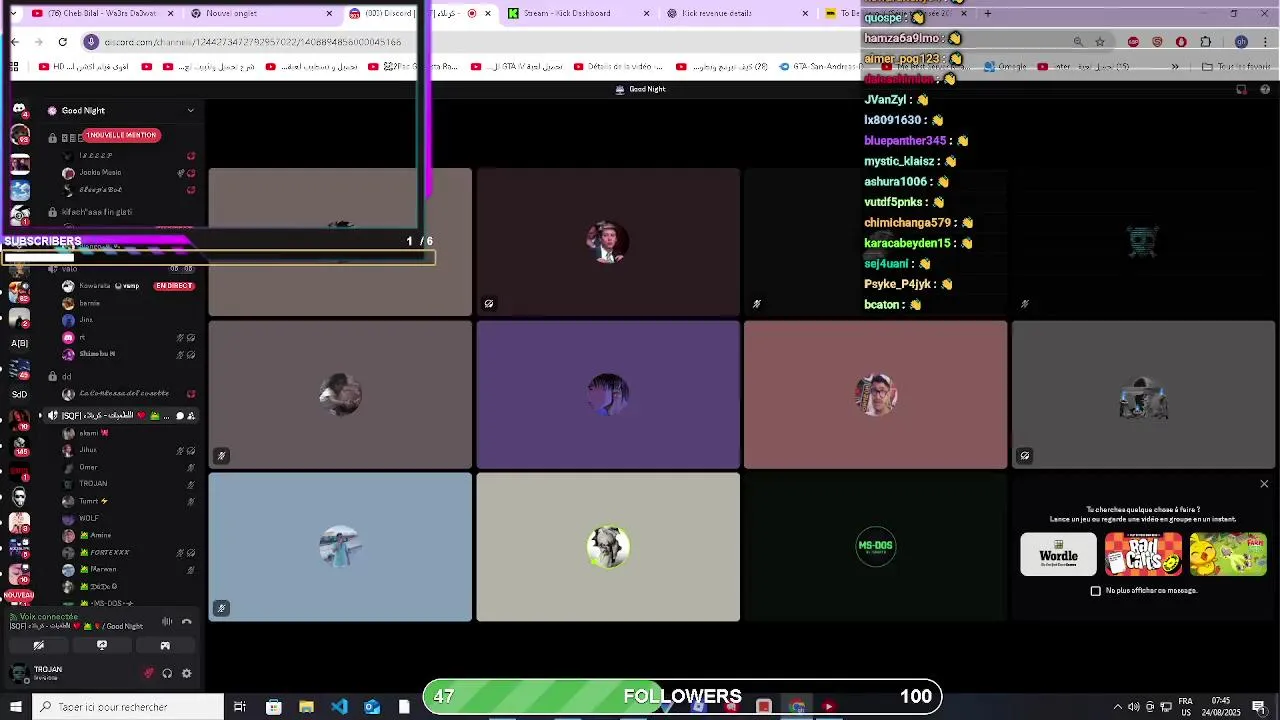Collapse the SQF voice channel arrow
This screenshot has width=1280, height=720.
tap(41, 416)
